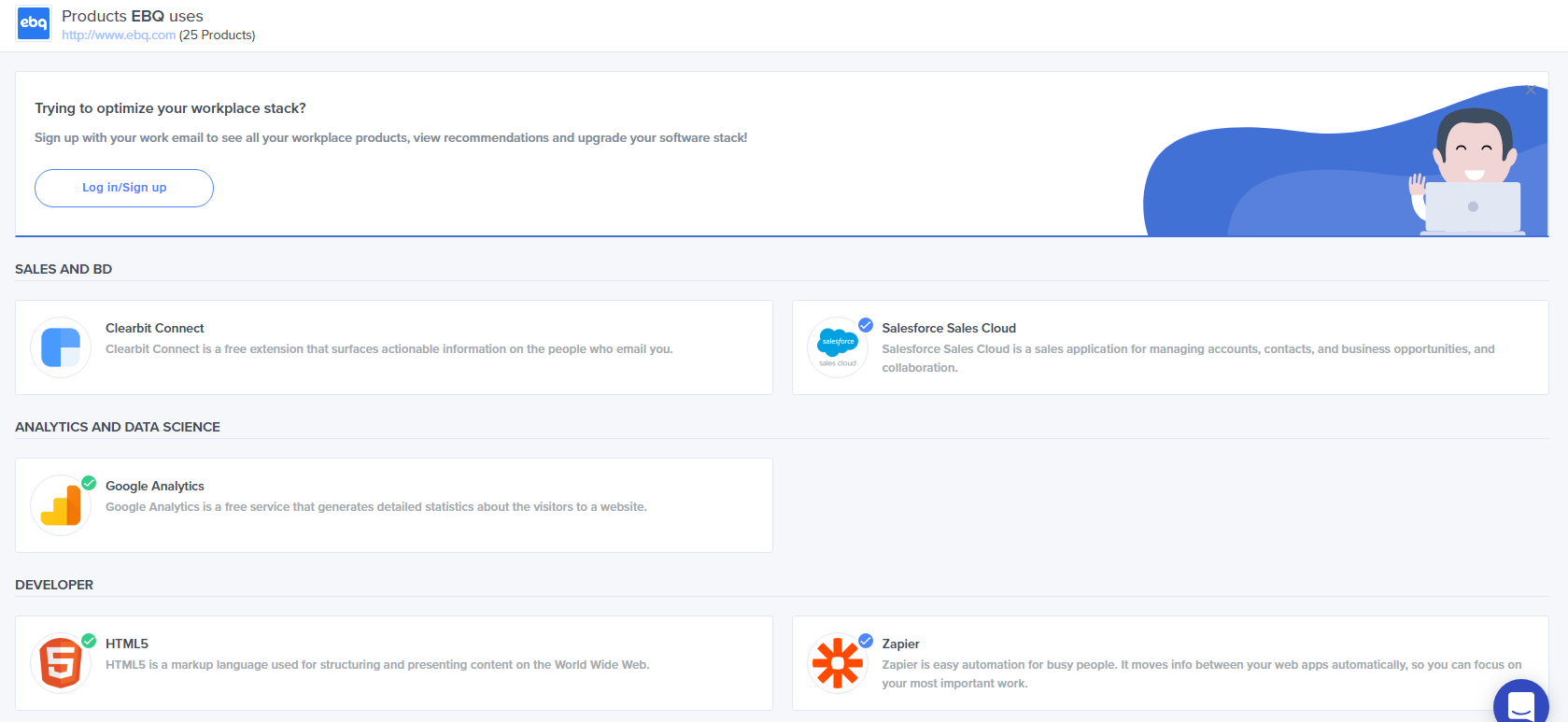The width and height of the screenshot is (1568, 722).
Task: Open the HTML5 product title
Action: pos(127,644)
